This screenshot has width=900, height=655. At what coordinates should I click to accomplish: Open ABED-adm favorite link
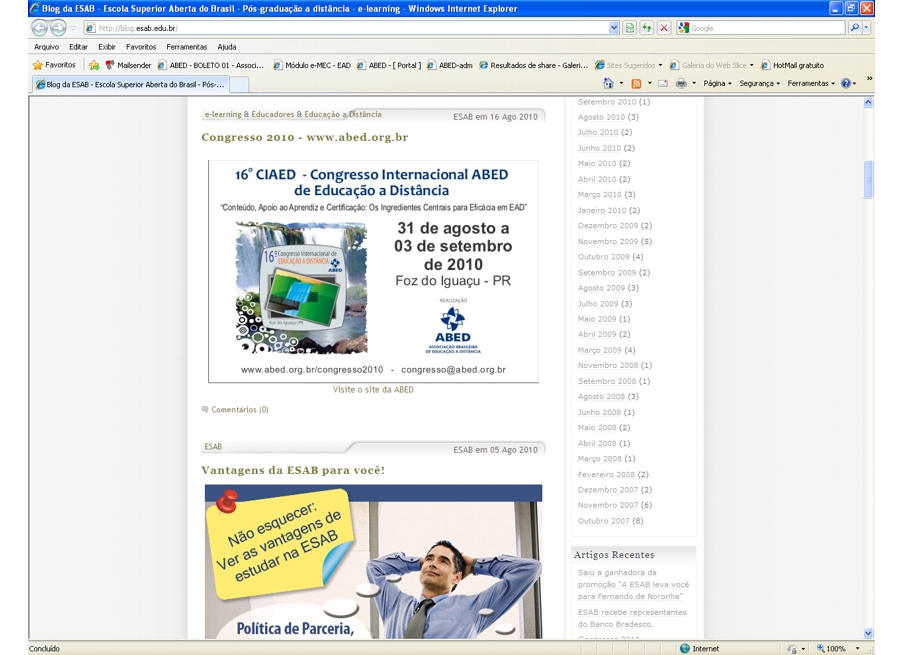pyautogui.click(x=449, y=65)
